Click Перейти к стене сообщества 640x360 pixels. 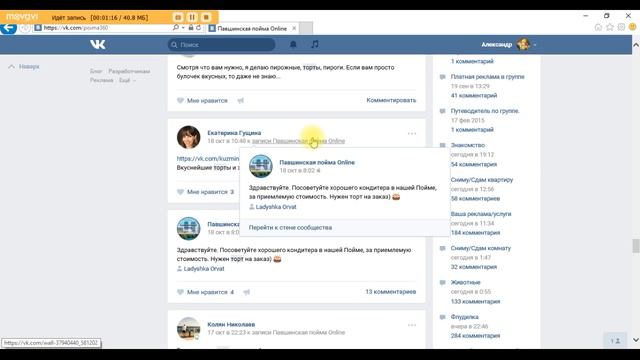click(x=290, y=227)
